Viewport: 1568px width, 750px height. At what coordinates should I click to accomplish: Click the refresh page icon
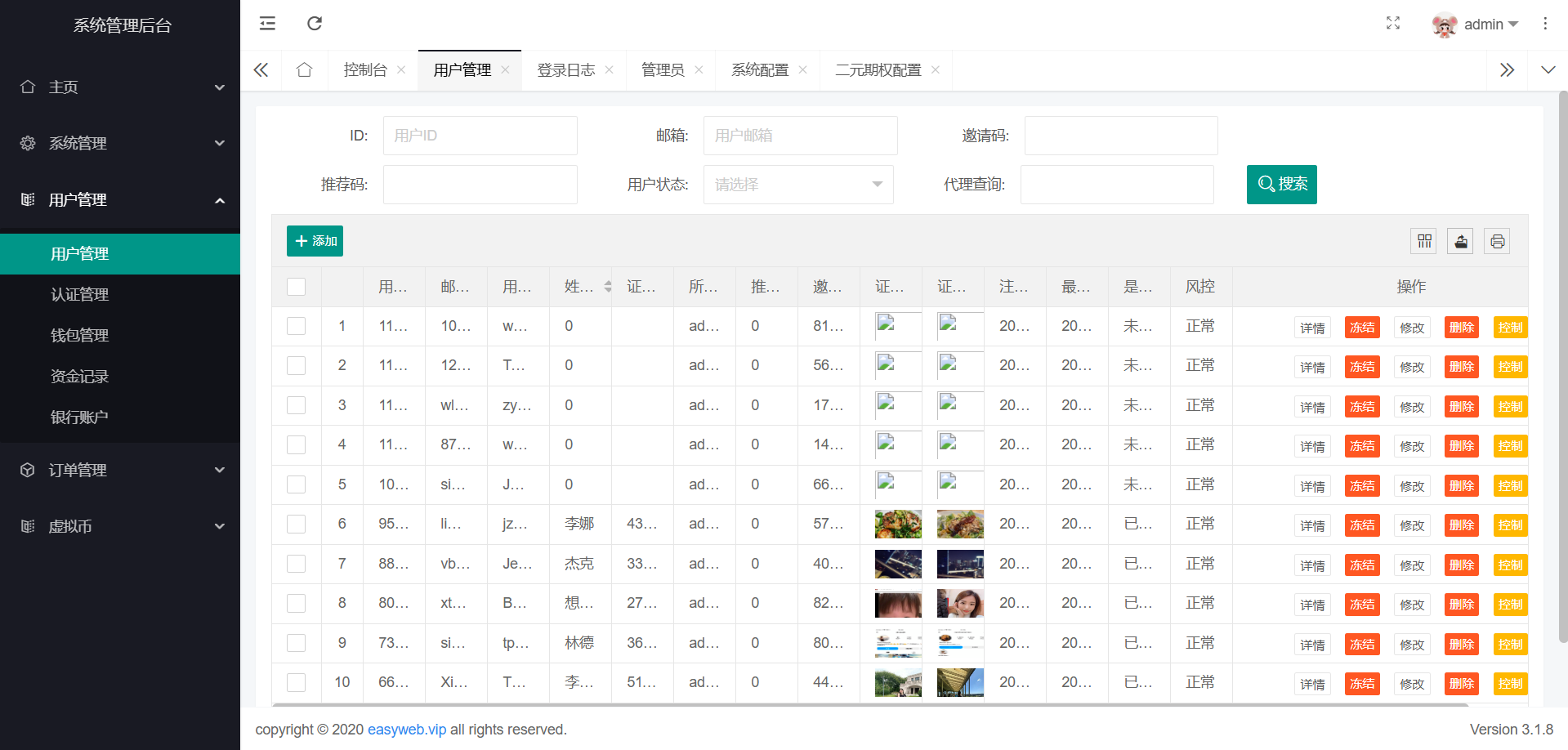(x=315, y=24)
